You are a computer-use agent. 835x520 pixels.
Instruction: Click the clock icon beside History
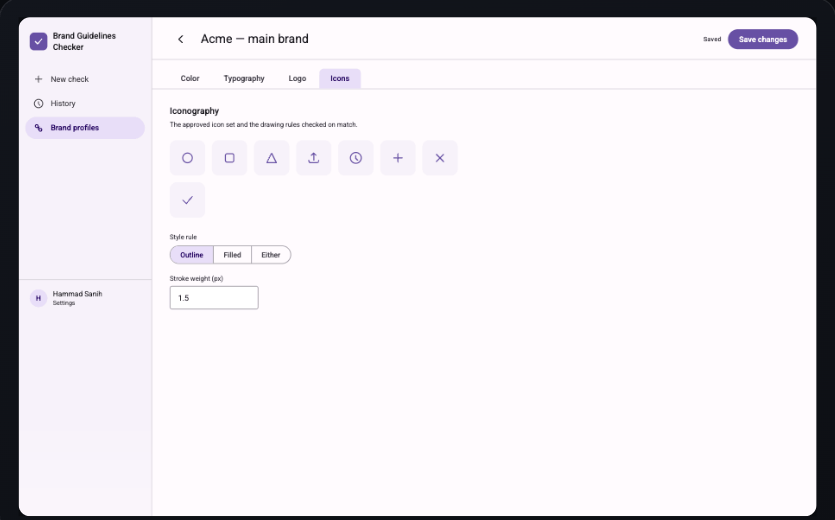click(x=38, y=103)
